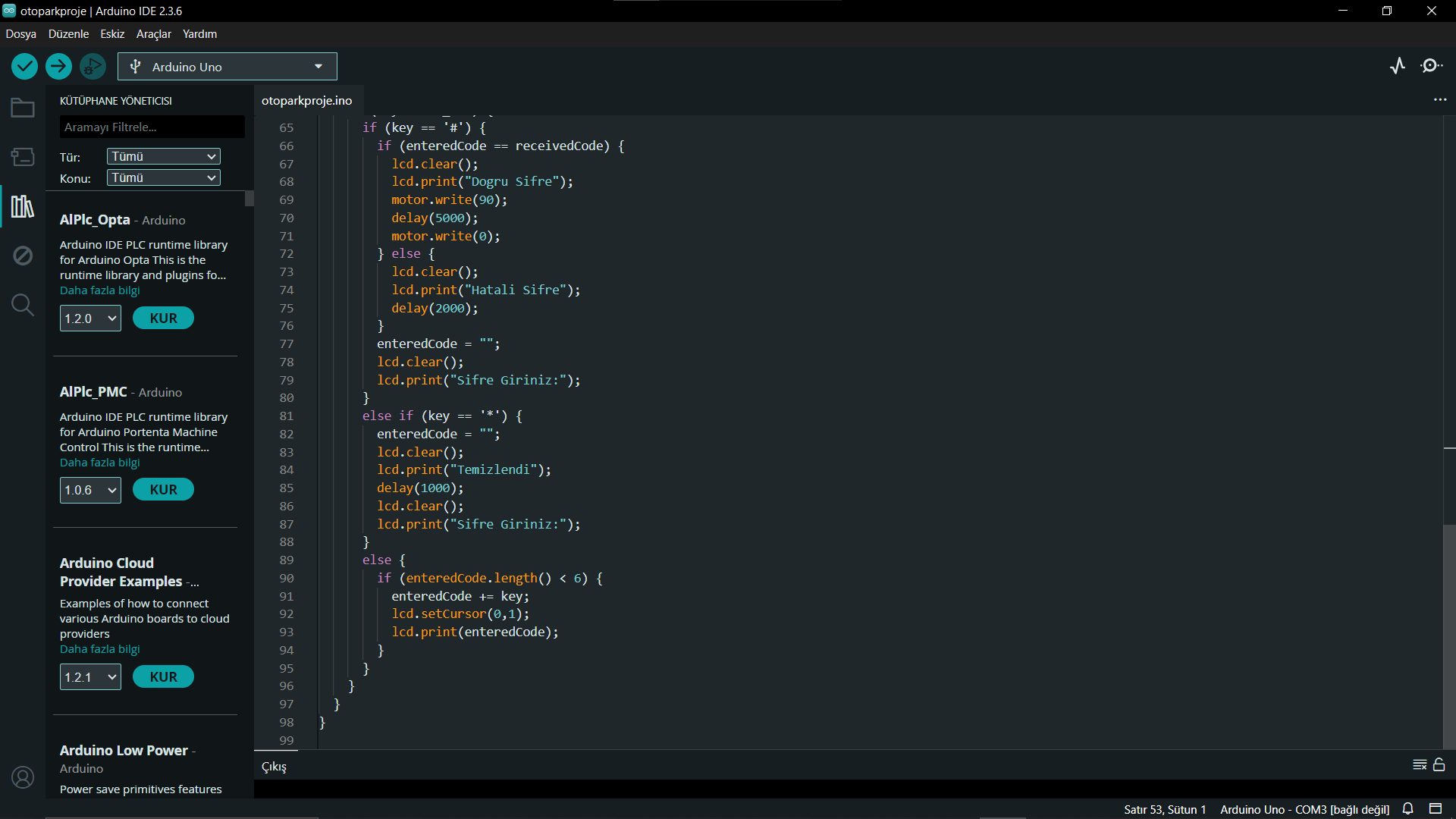Toggle output word wrap icon
Screen dimensions: 1456x819
pyautogui.click(x=1420, y=765)
